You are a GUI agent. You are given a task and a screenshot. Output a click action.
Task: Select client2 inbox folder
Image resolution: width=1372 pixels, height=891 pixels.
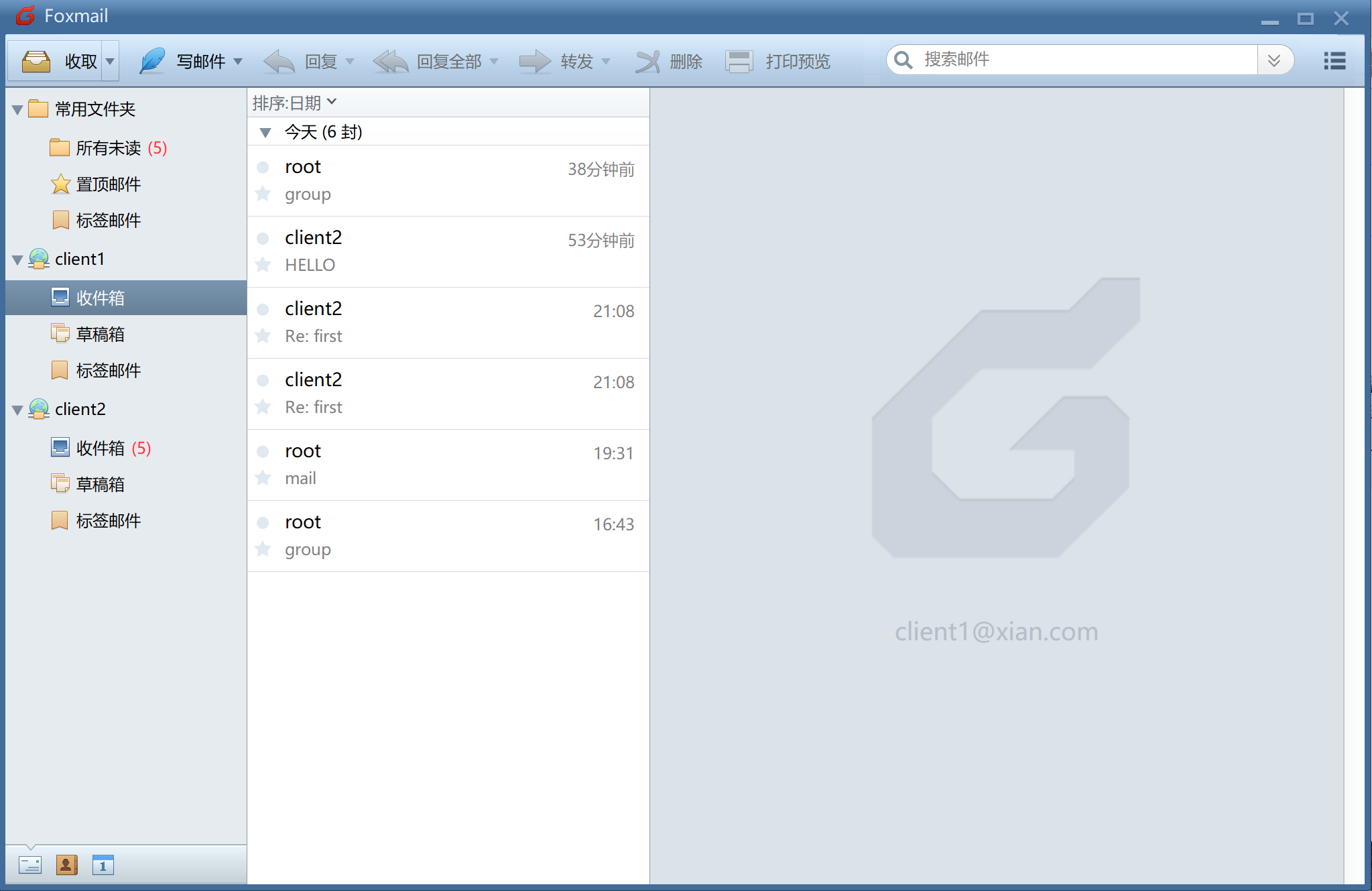[x=100, y=448]
